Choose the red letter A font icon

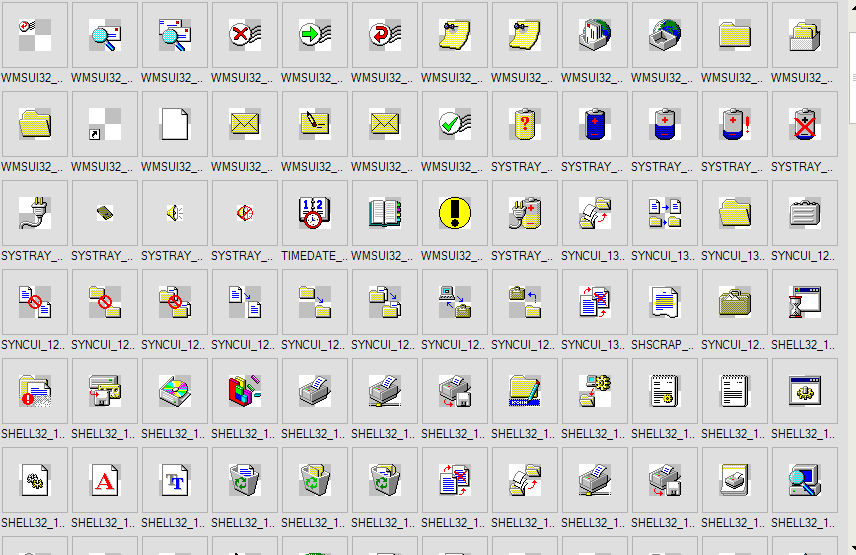coord(105,480)
